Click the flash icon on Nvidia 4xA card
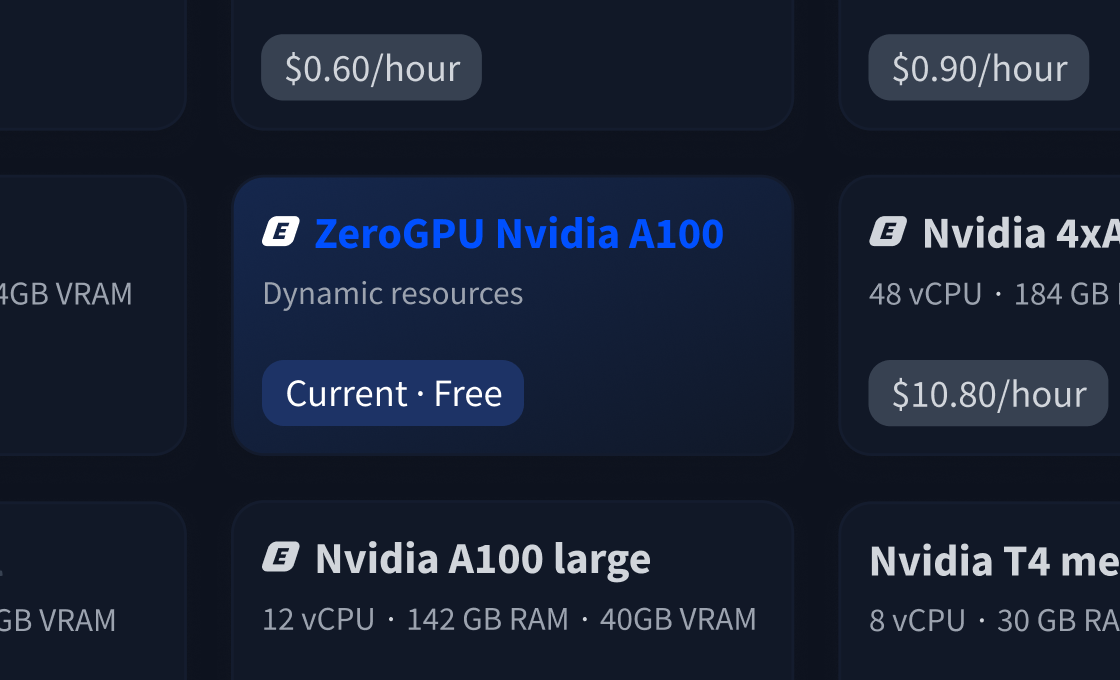Viewport: 1120px width, 680px height. [887, 231]
